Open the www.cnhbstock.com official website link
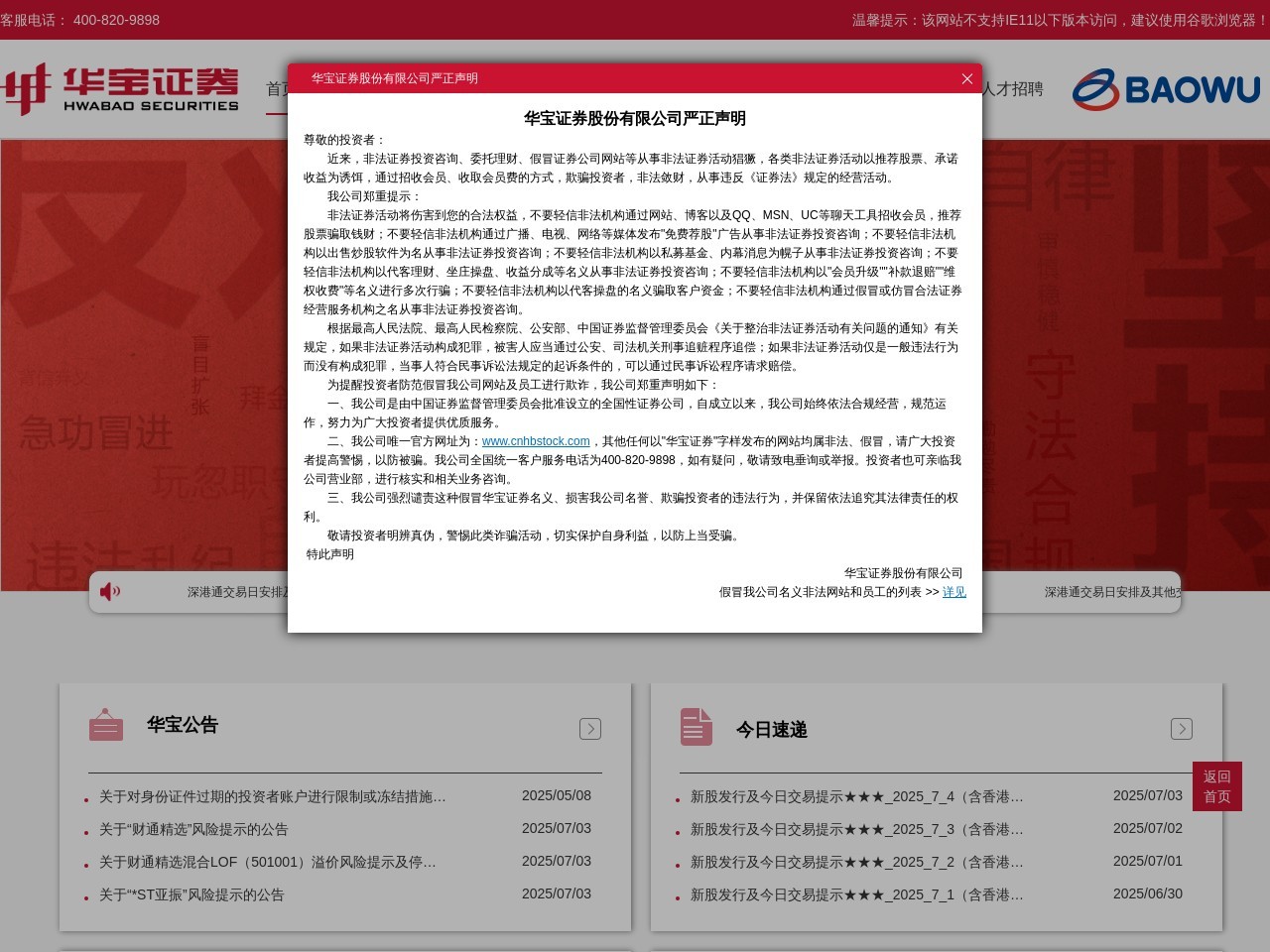Screen dimensions: 1270x952 (x=535, y=440)
